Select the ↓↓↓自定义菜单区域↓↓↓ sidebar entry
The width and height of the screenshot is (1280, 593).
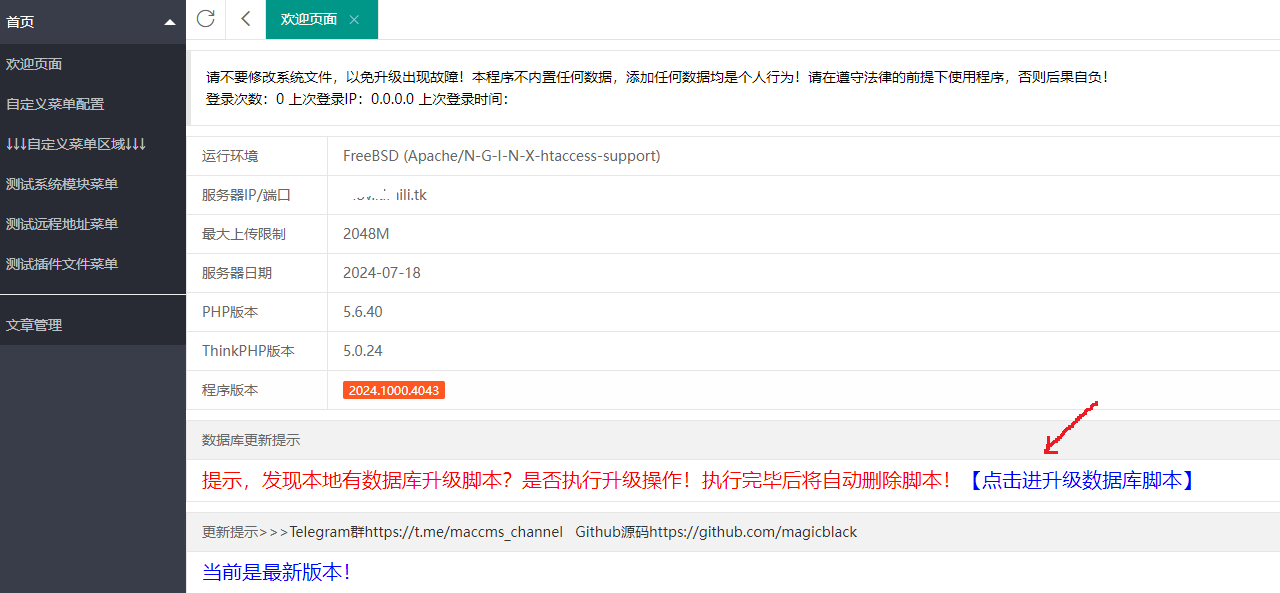(x=75, y=144)
